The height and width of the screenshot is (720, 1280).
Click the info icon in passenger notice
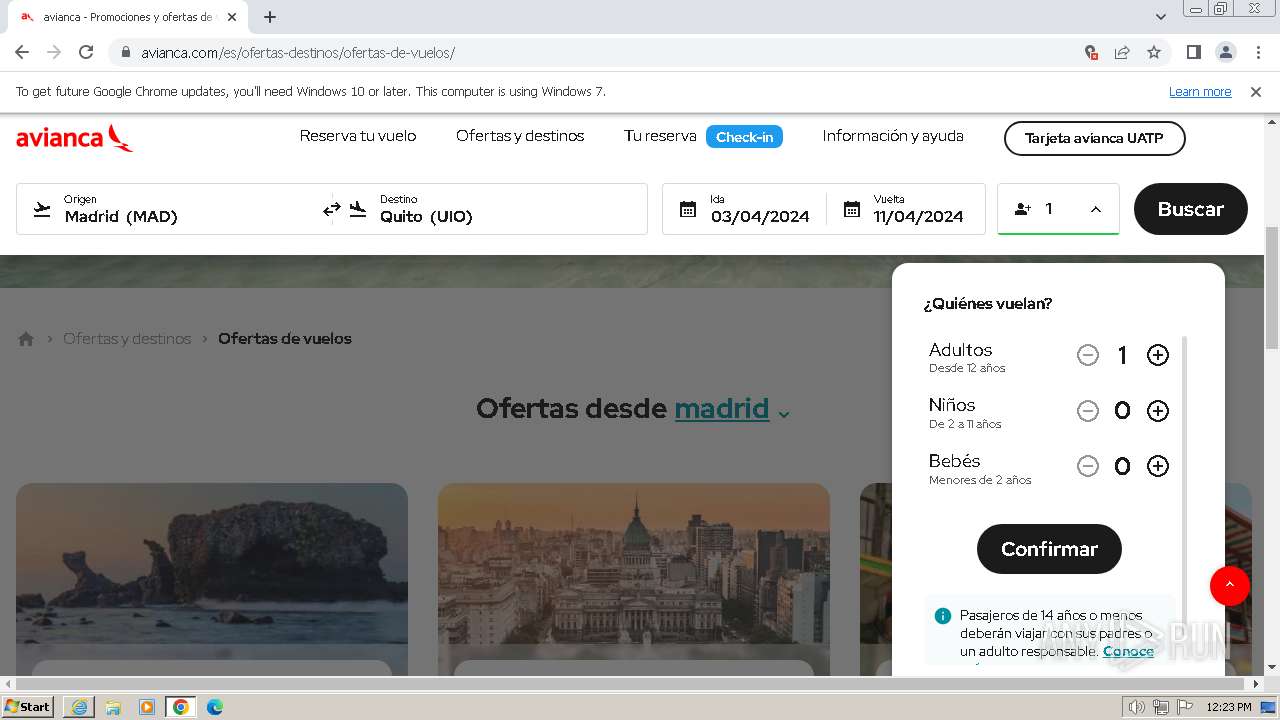click(942, 616)
